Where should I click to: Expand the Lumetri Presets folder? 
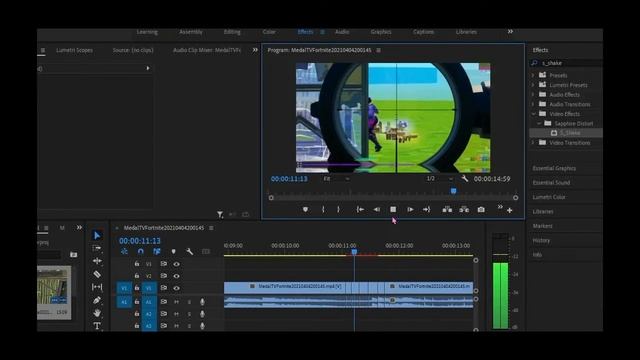point(533,85)
